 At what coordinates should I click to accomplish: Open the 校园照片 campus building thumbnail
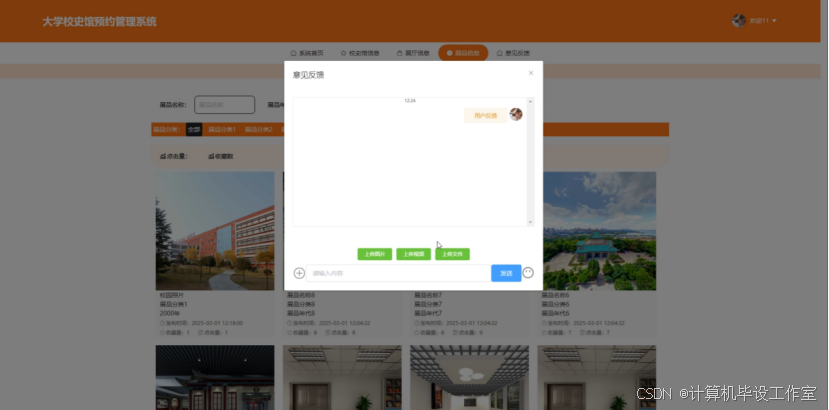(x=215, y=231)
